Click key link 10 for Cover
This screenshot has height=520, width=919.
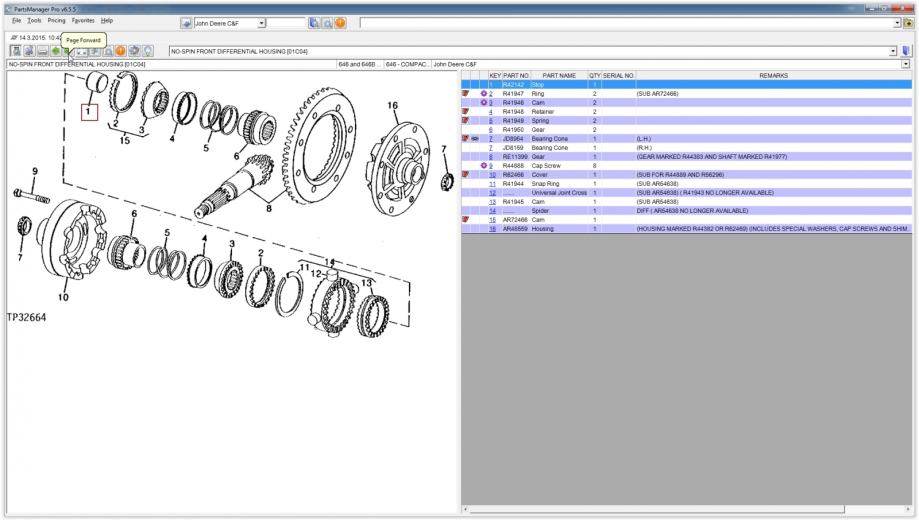pos(492,175)
